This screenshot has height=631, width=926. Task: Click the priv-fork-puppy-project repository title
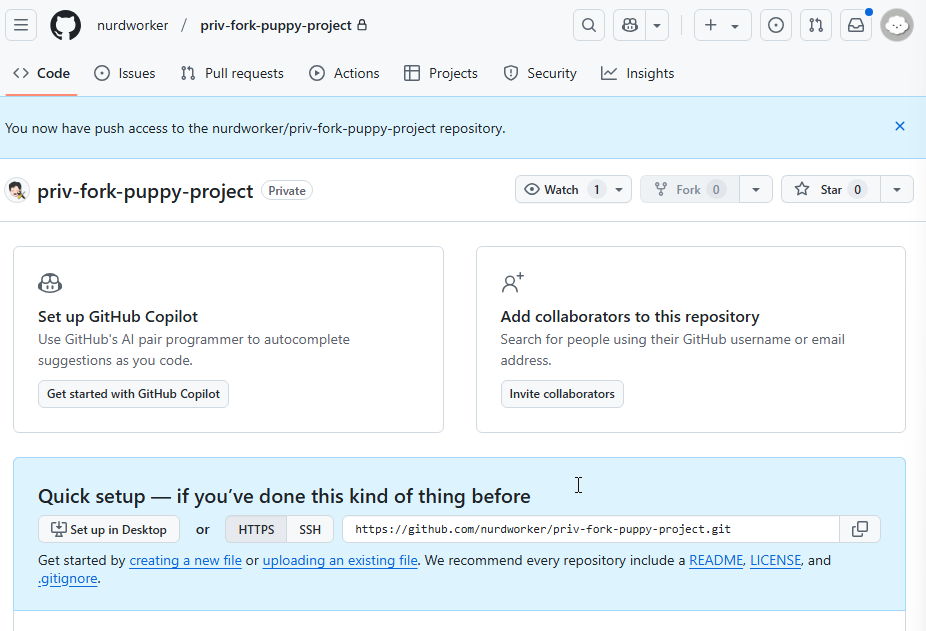[x=145, y=191]
